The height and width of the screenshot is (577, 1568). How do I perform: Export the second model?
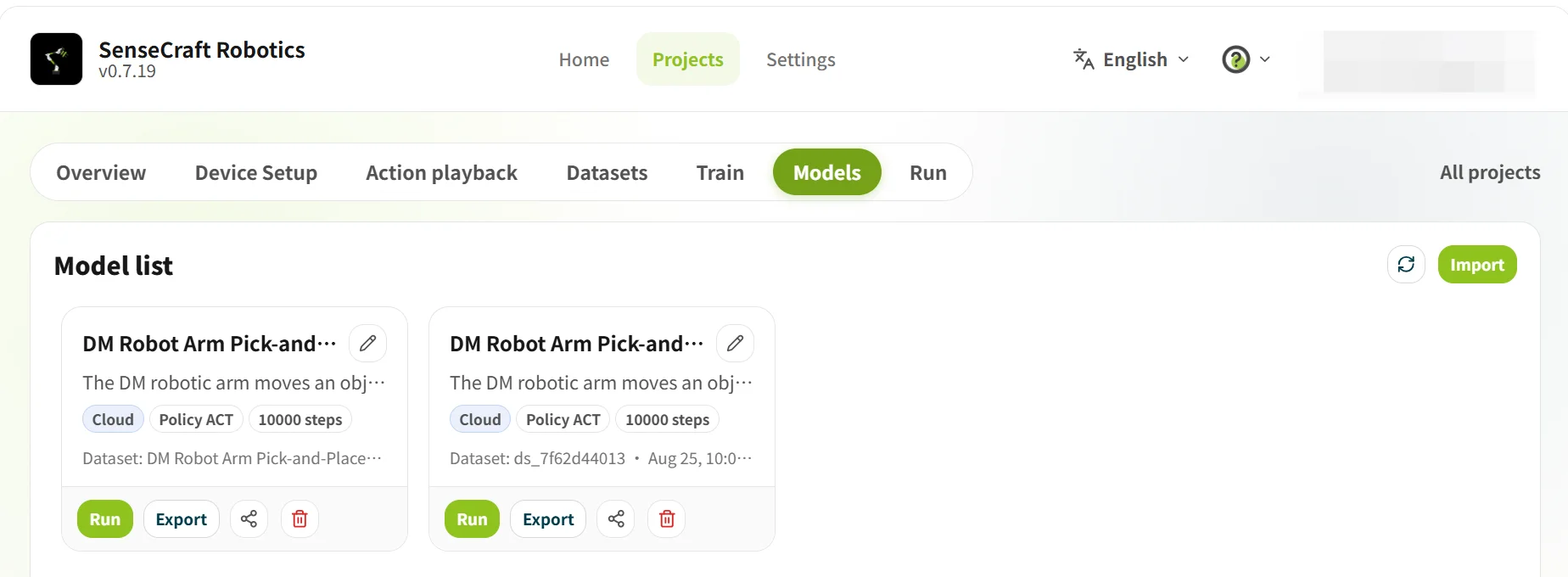pyautogui.click(x=548, y=519)
